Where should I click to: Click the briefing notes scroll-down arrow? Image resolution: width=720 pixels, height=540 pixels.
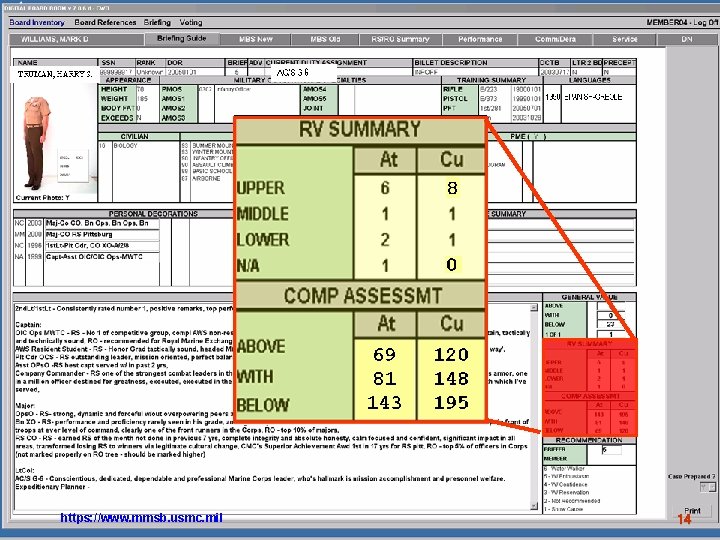[x=534, y=506]
